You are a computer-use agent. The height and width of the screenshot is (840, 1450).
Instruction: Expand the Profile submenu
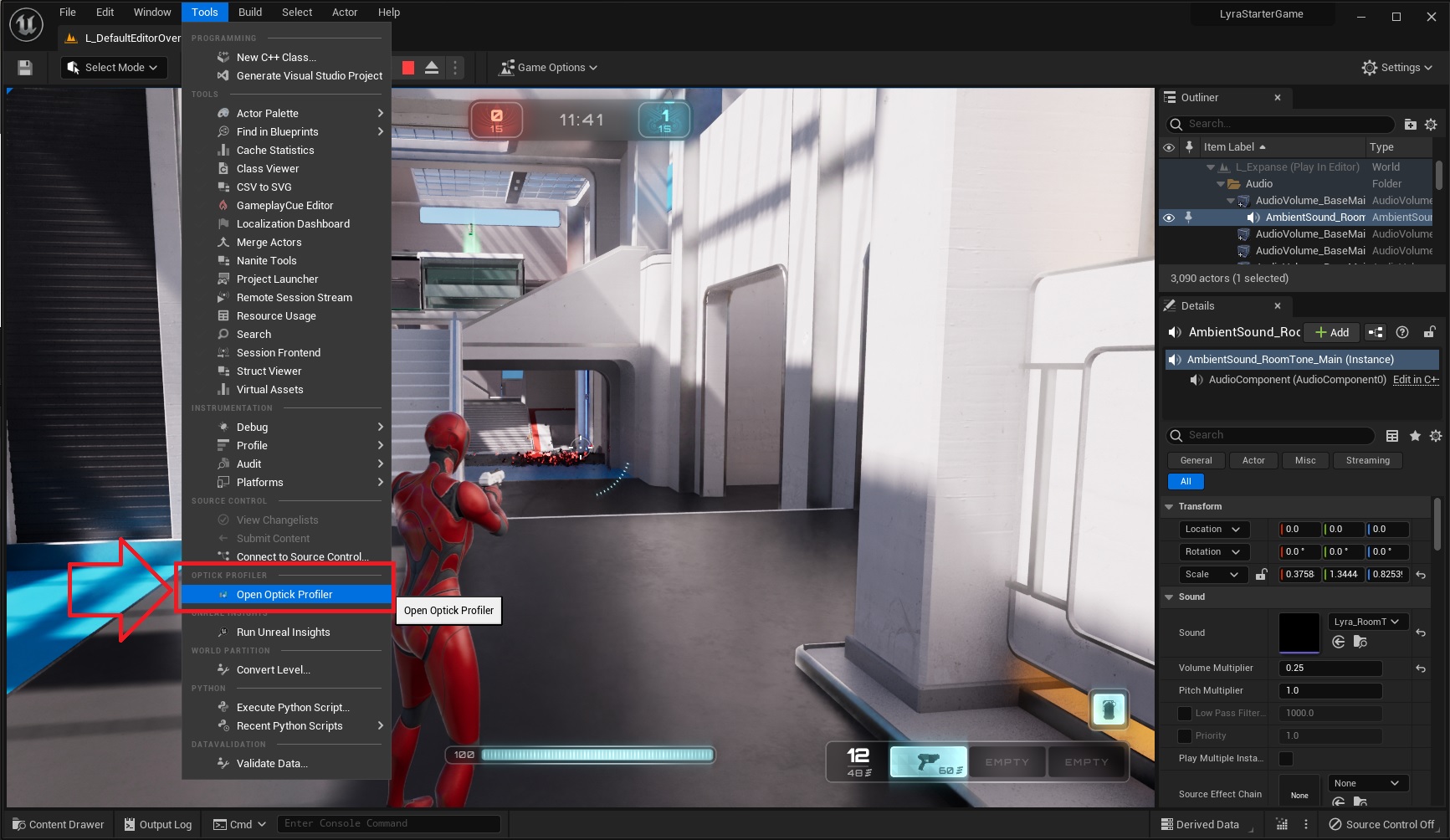[286, 446]
